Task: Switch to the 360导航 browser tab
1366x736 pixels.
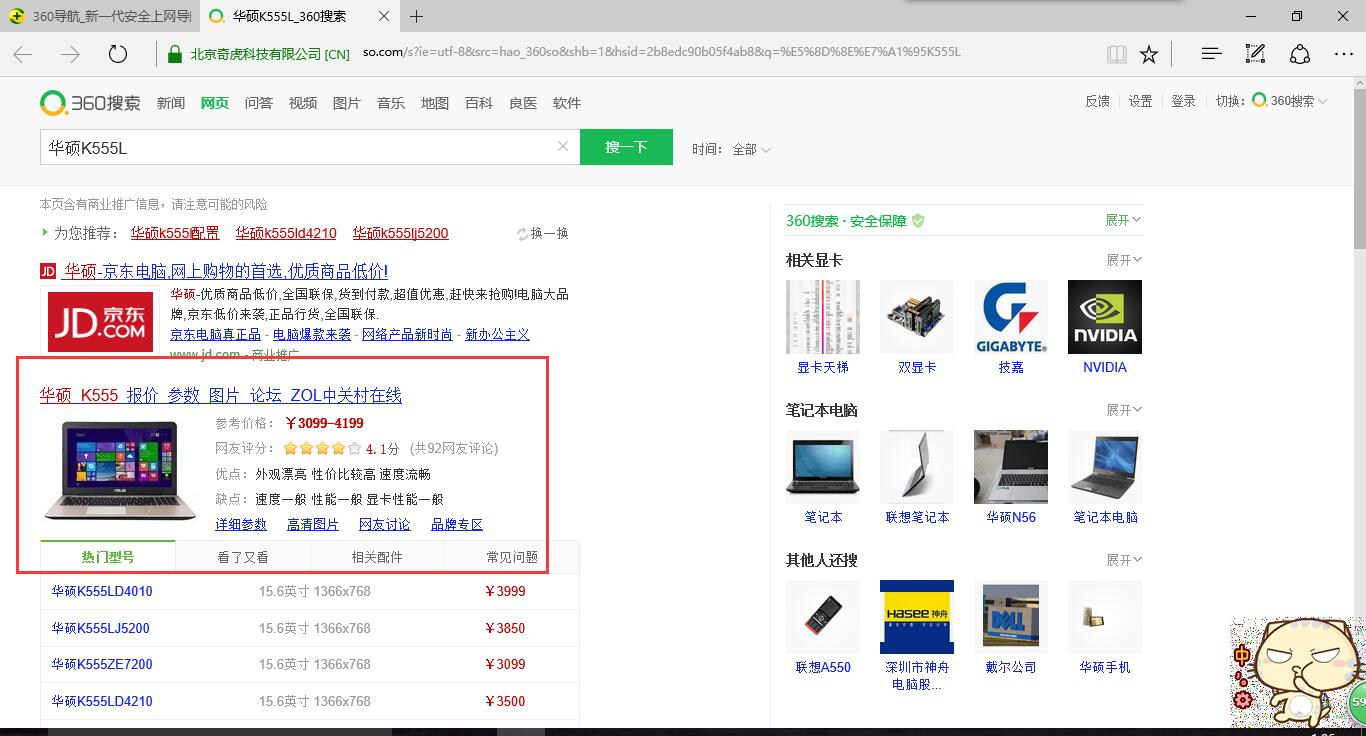Action: [98, 16]
